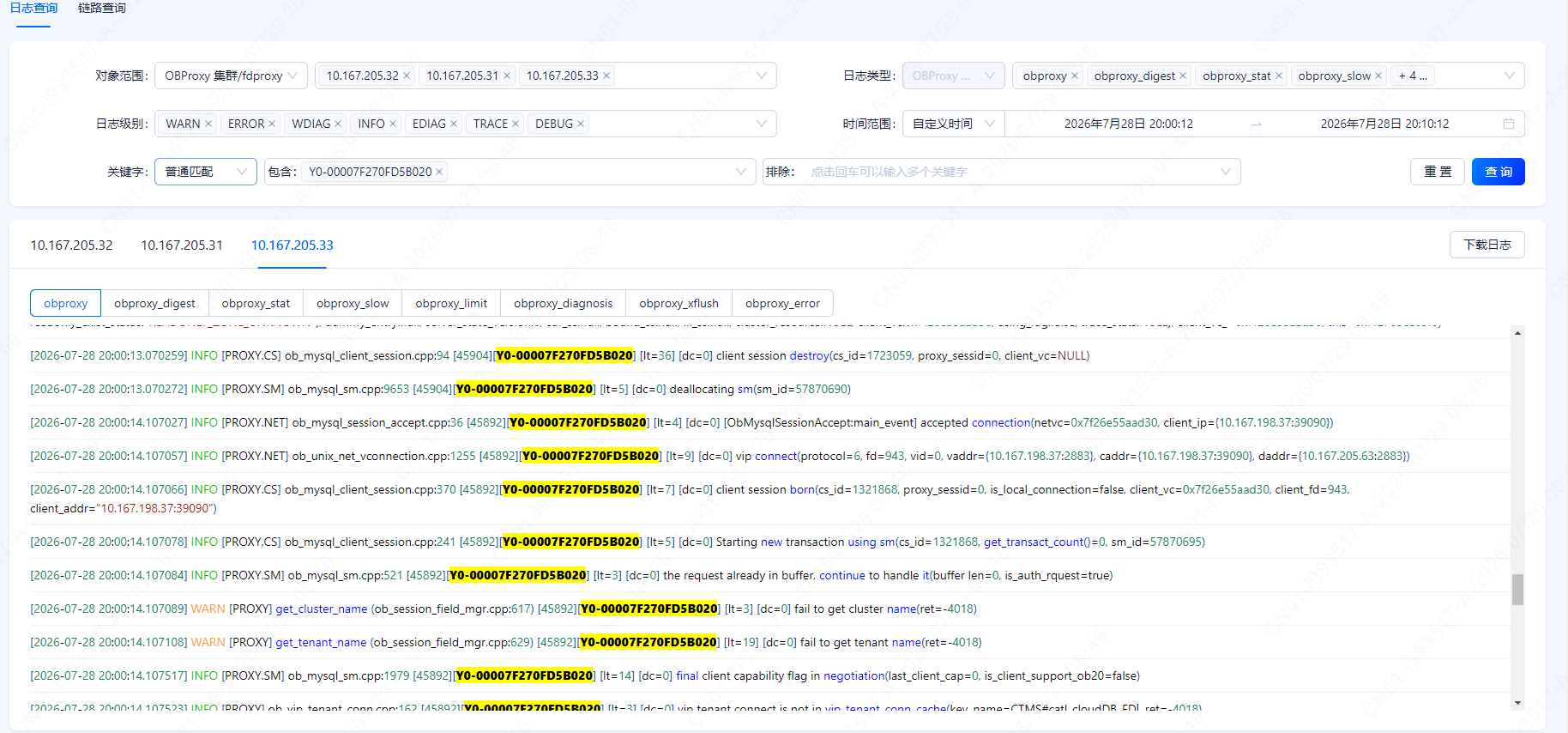Open the OBProxy 集群/fdproxy scope dropdown

pos(231,76)
